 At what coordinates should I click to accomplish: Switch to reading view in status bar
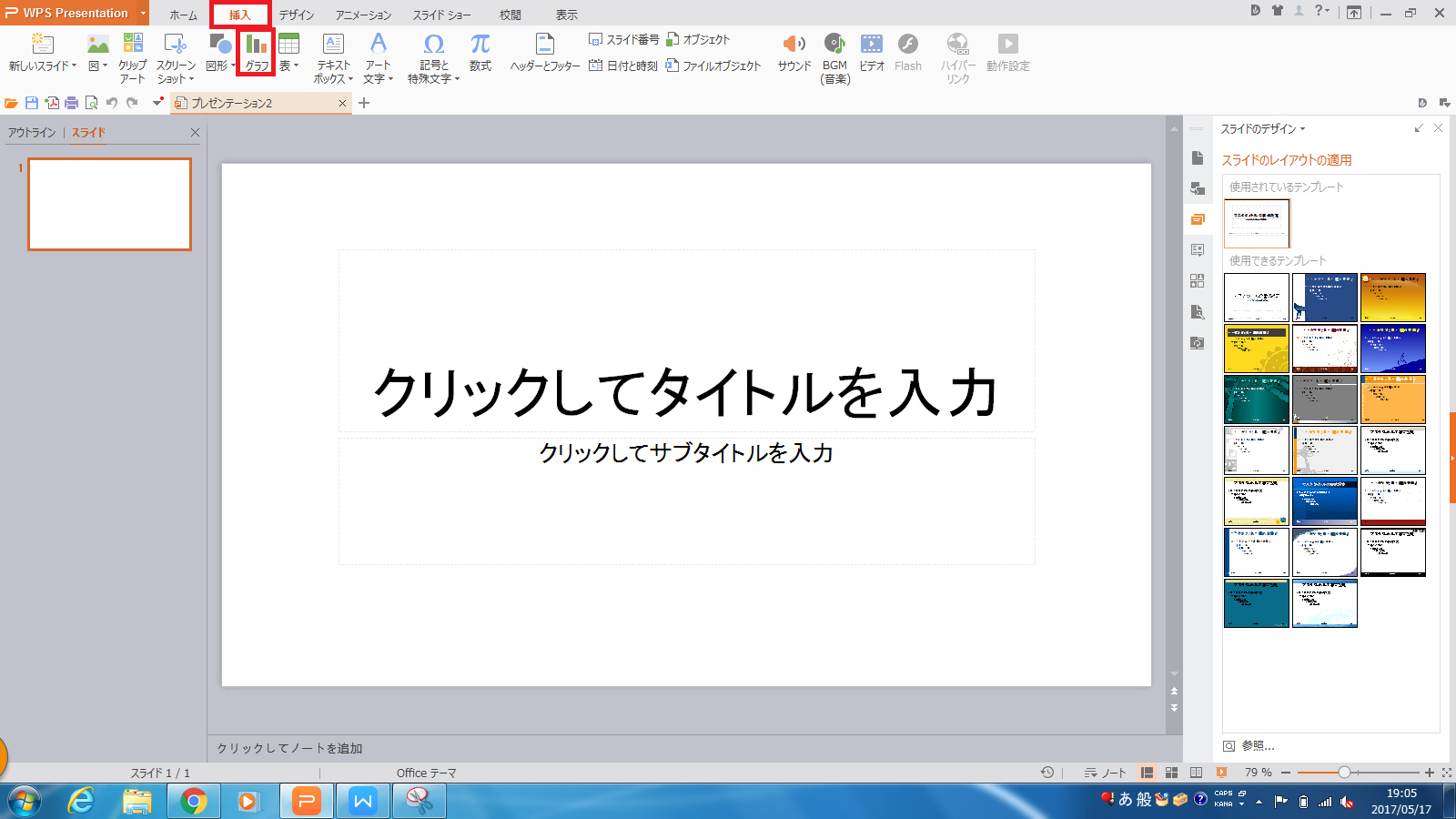pyautogui.click(x=1197, y=773)
